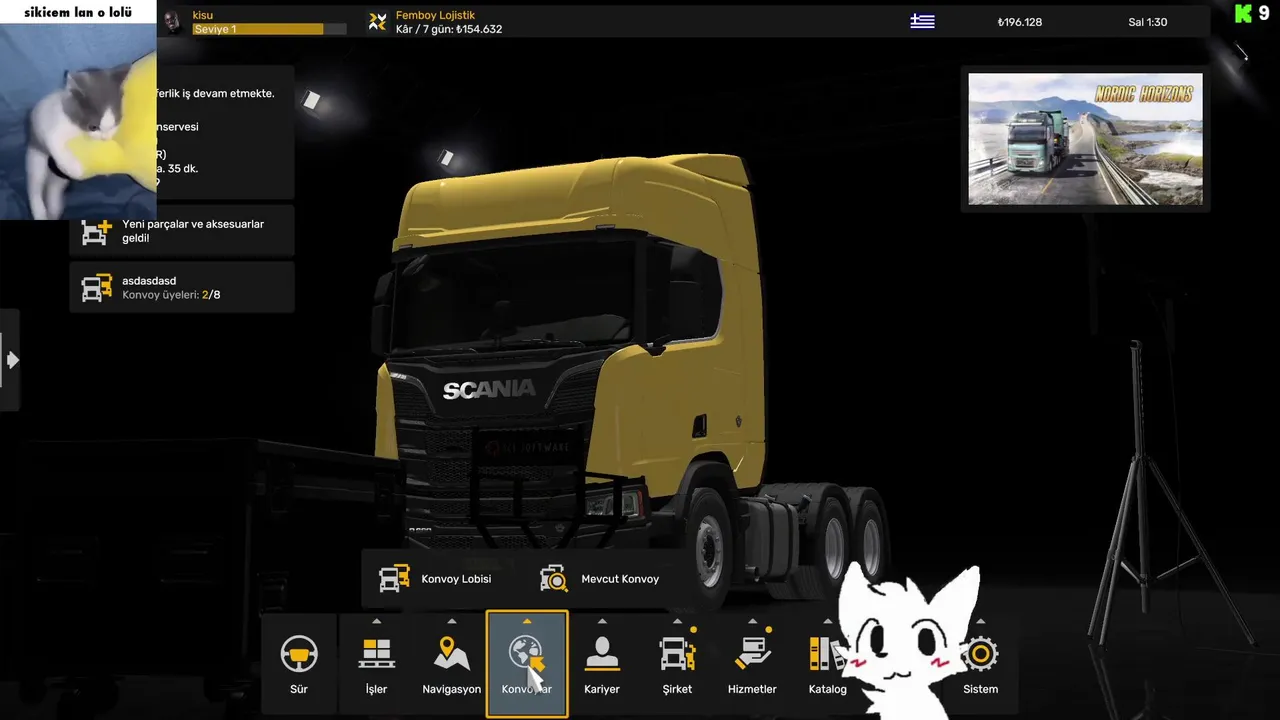Expand the Hizmetler submenu arrow

click(x=752, y=621)
